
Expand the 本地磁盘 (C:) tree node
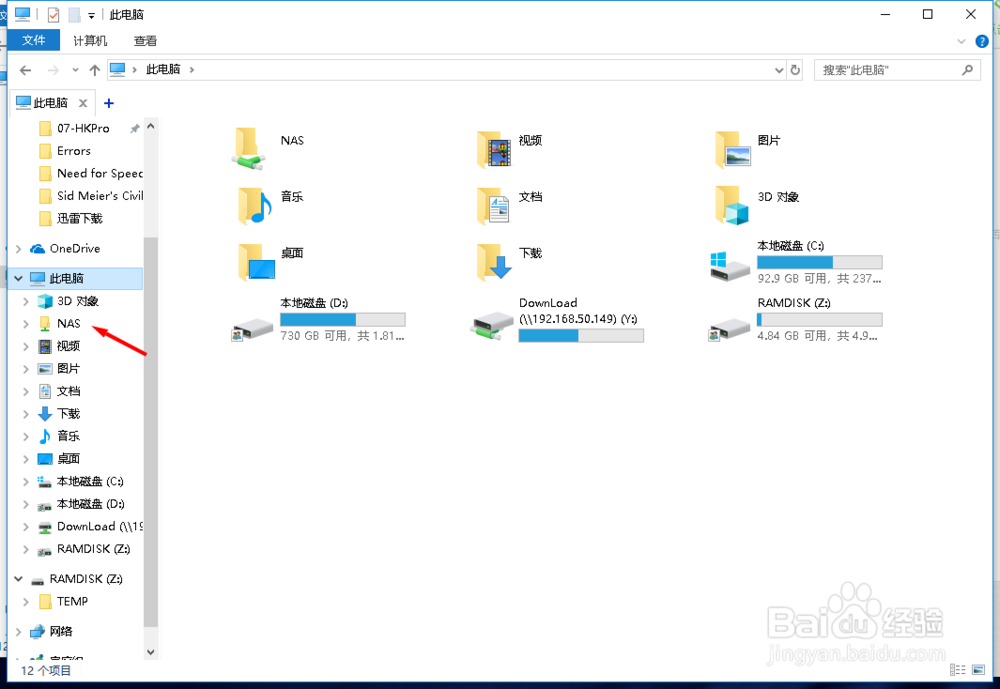tap(26, 482)
